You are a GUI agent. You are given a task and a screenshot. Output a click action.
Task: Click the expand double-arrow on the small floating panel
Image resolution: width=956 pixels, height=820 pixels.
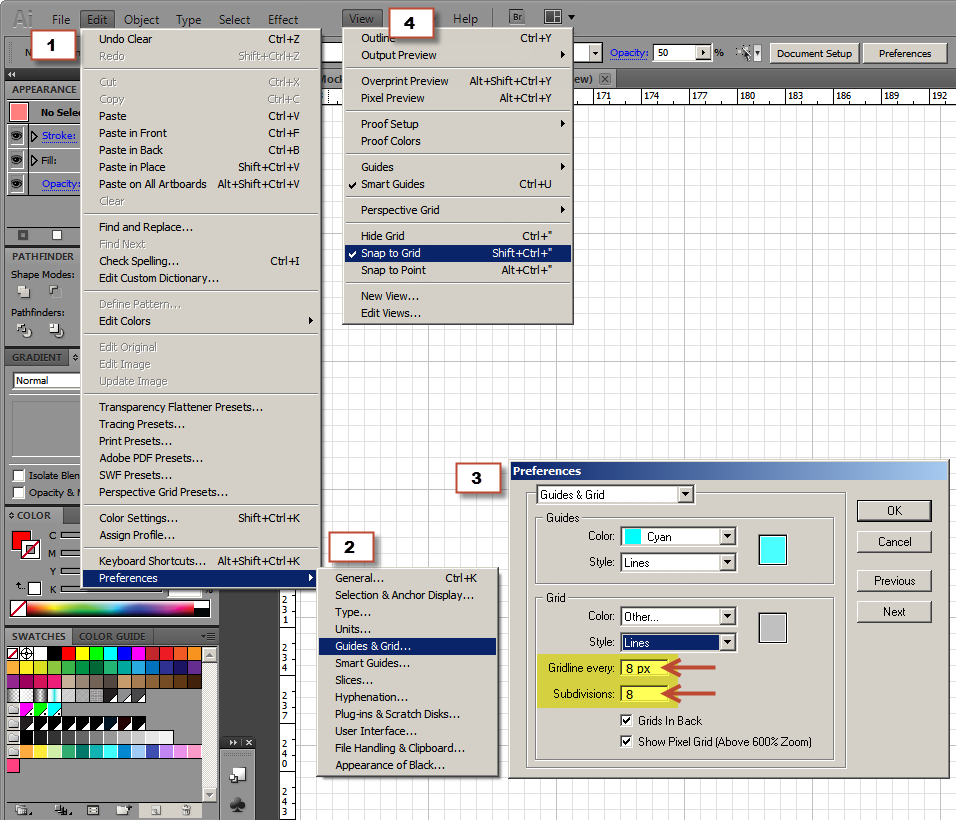click(234, 742)
